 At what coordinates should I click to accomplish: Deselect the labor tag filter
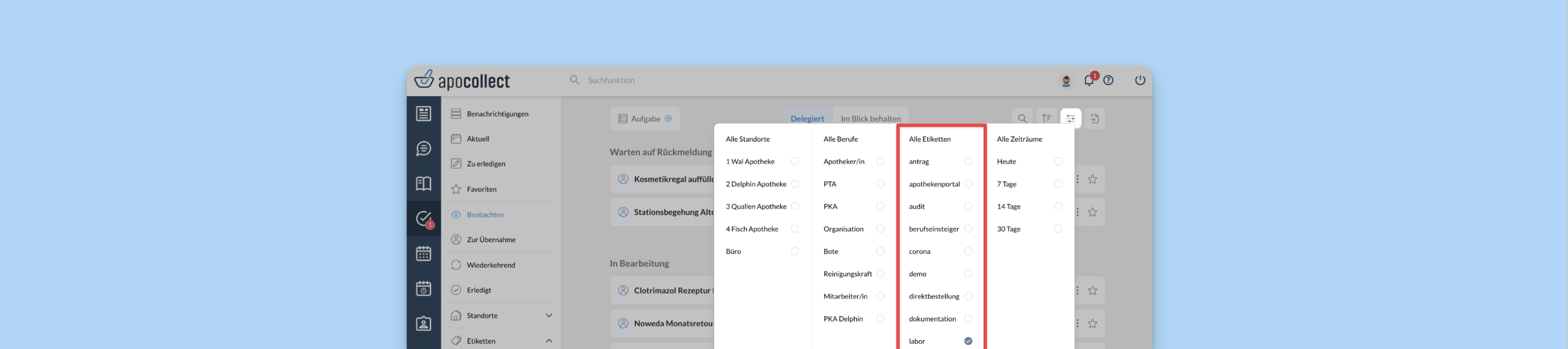[968, 341]
